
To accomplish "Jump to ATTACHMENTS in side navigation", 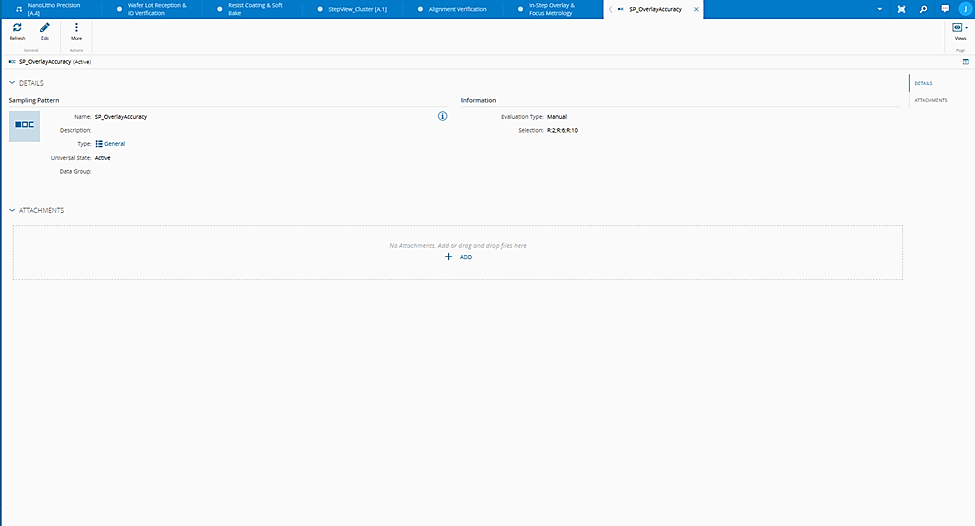I will [931, 100].
